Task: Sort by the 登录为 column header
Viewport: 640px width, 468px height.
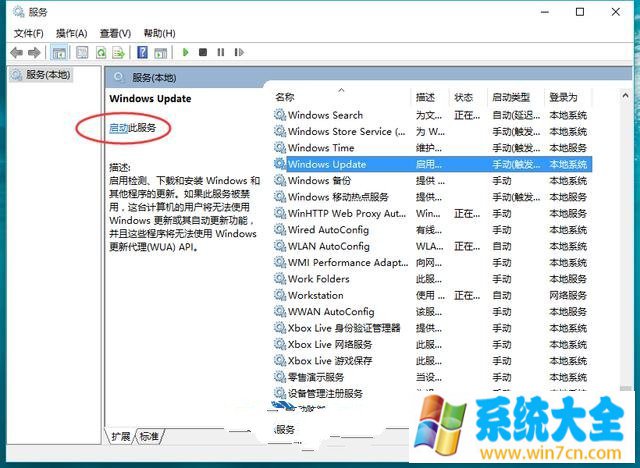Action: click(563, 97)
